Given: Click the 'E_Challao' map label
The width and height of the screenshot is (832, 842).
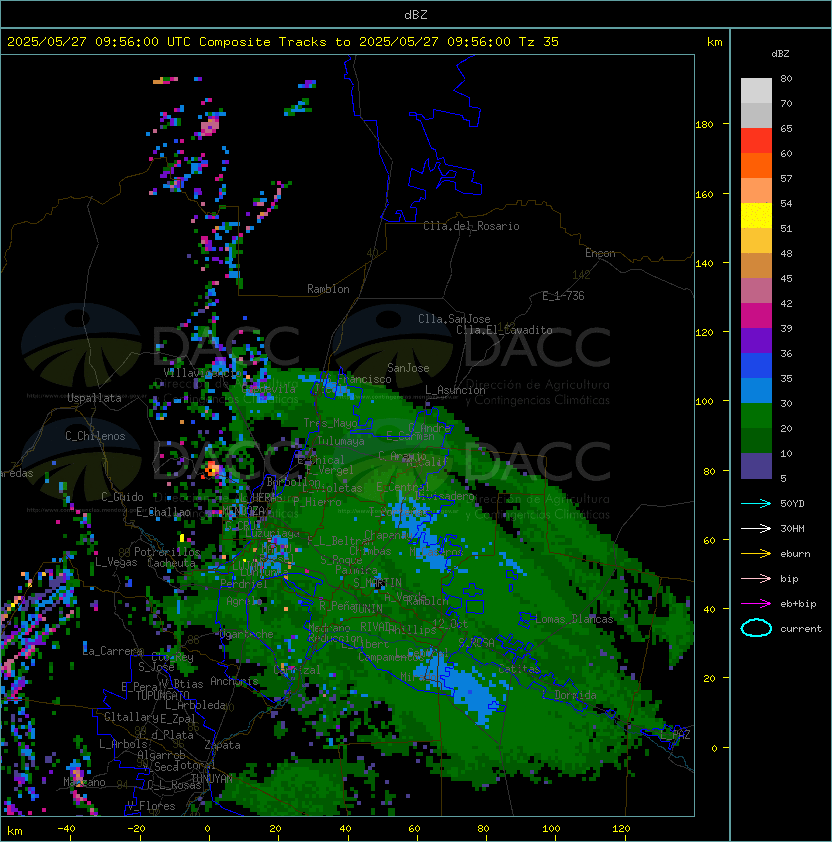Looking at the screenshot, I should click(x=163, y=512).
